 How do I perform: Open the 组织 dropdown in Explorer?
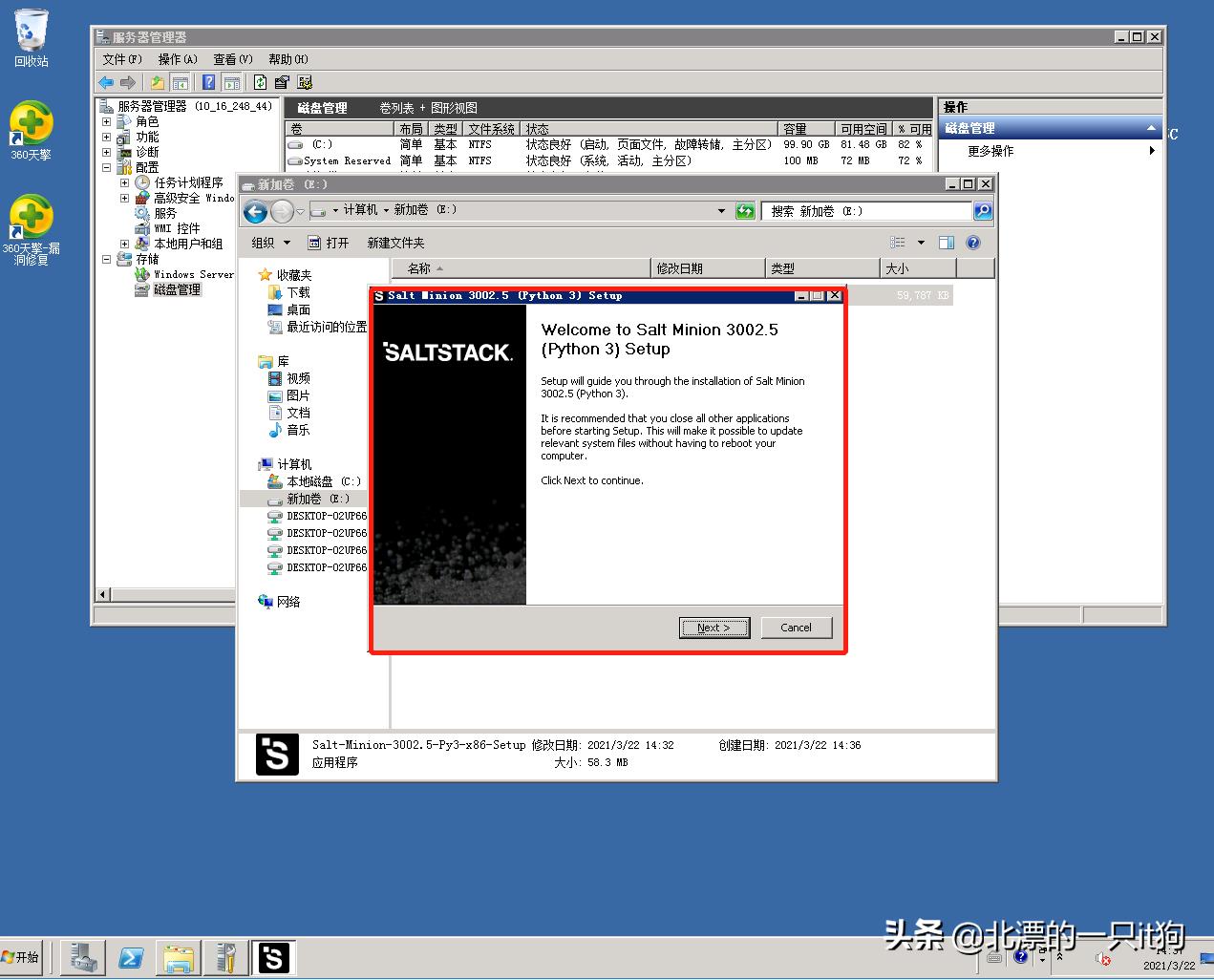tap(267, 243)
